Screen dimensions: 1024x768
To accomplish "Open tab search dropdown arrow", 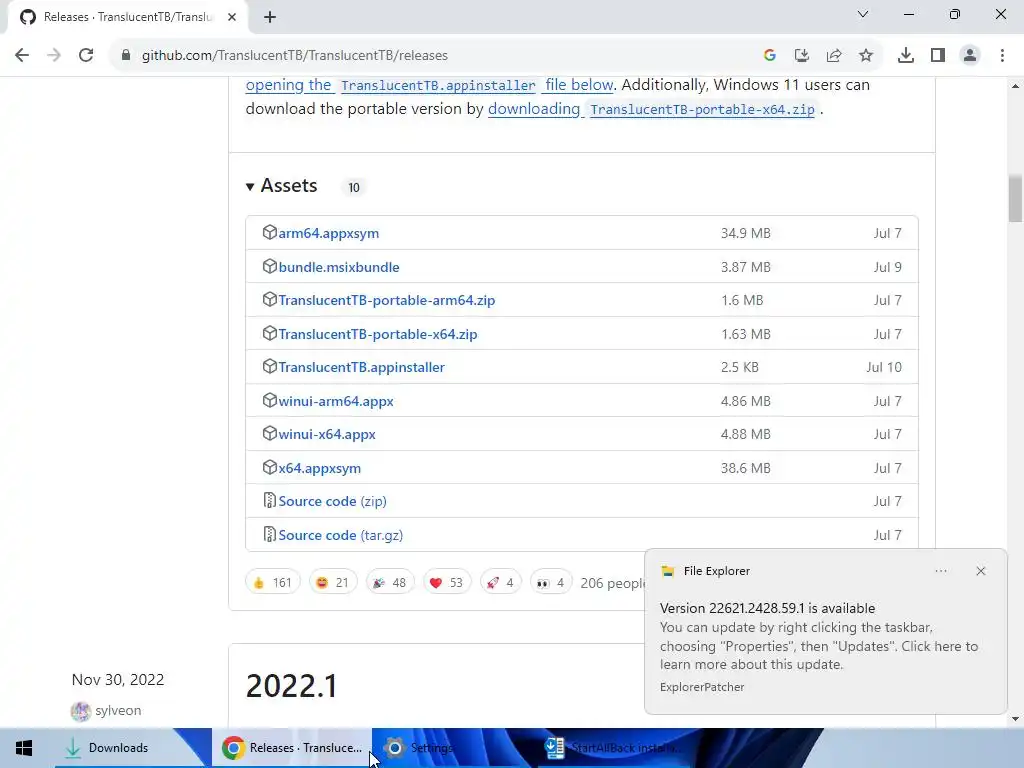I will click(863, 14).
